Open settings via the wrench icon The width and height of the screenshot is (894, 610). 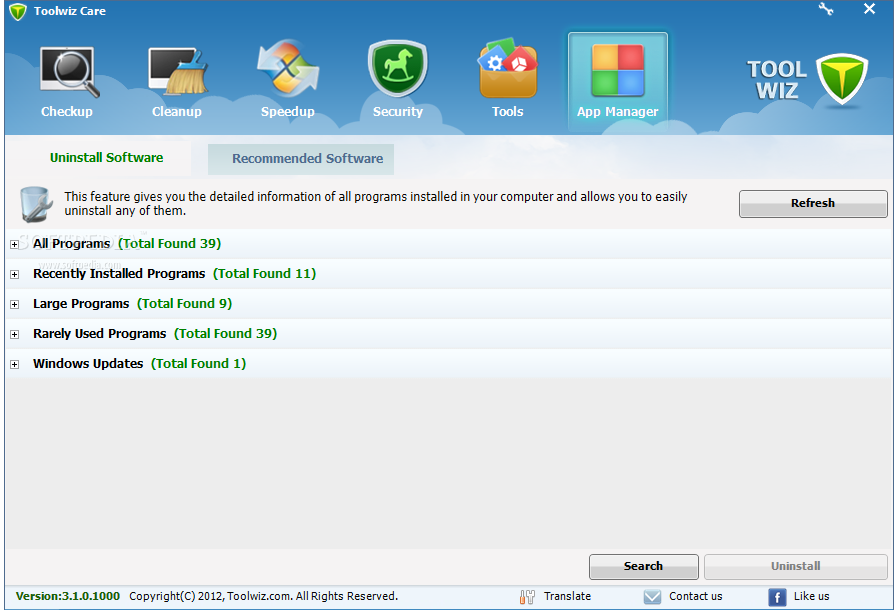[x=826, y=9]
